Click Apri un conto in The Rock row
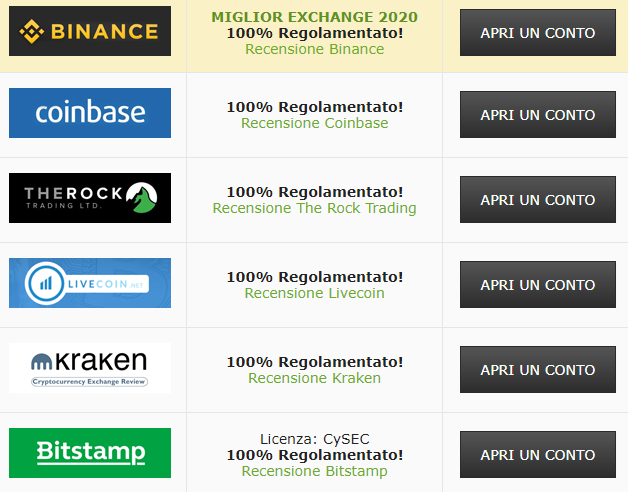The height and width of the screenshot is (492, 628). [x=537, y=200]
